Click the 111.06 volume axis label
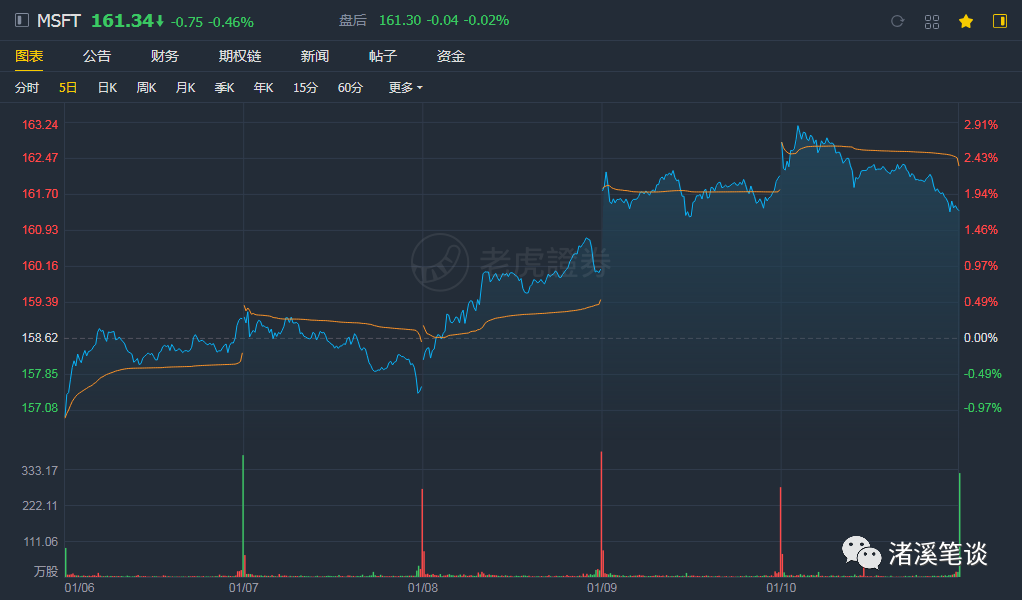The width and height of the screenshot is (1022, 600). [40, 541]
